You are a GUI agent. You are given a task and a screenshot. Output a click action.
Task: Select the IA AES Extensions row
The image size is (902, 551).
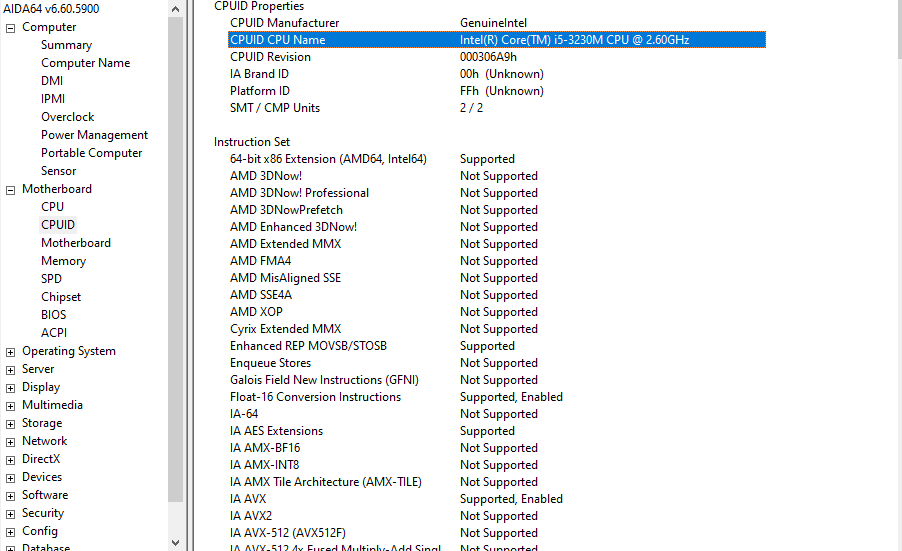(497, 431)
